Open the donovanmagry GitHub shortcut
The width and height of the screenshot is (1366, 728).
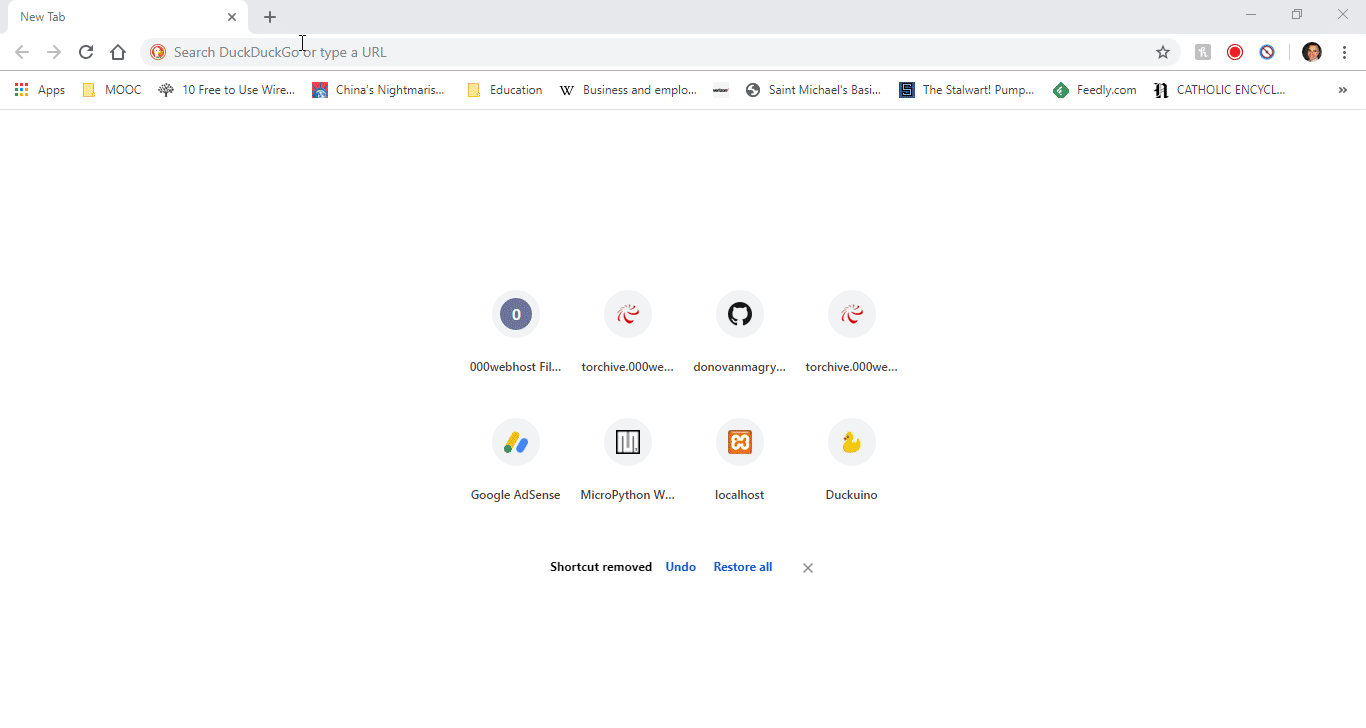739,313
